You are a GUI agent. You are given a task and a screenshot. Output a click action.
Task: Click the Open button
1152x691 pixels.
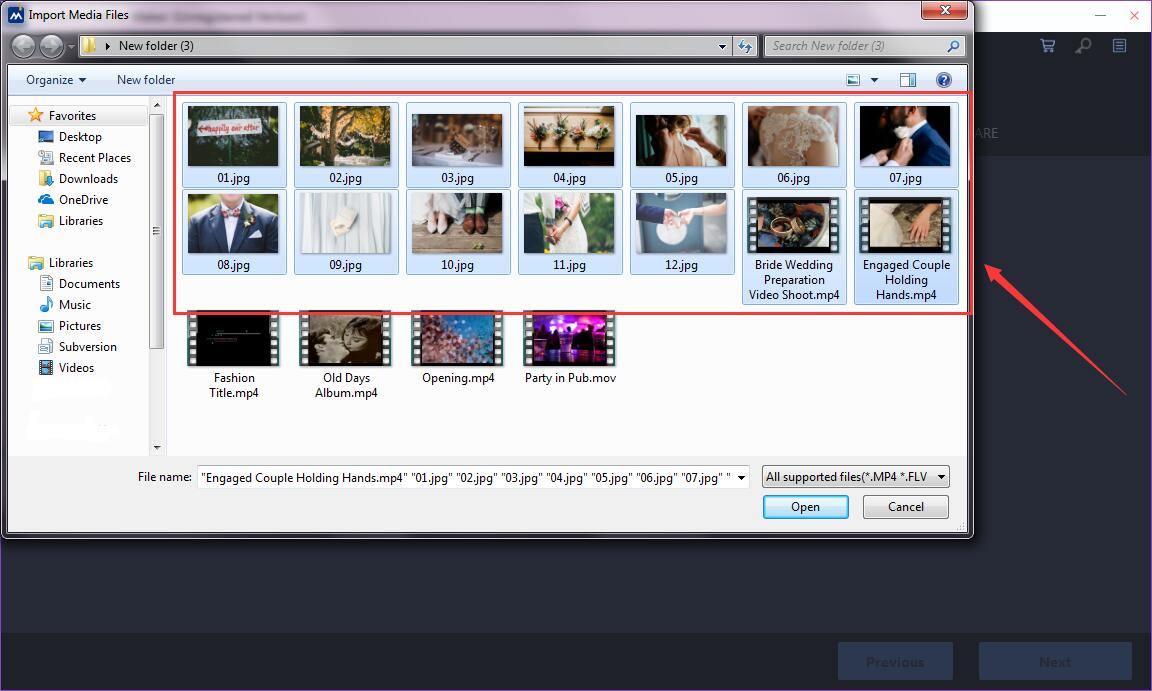click(x=805, y=507)
